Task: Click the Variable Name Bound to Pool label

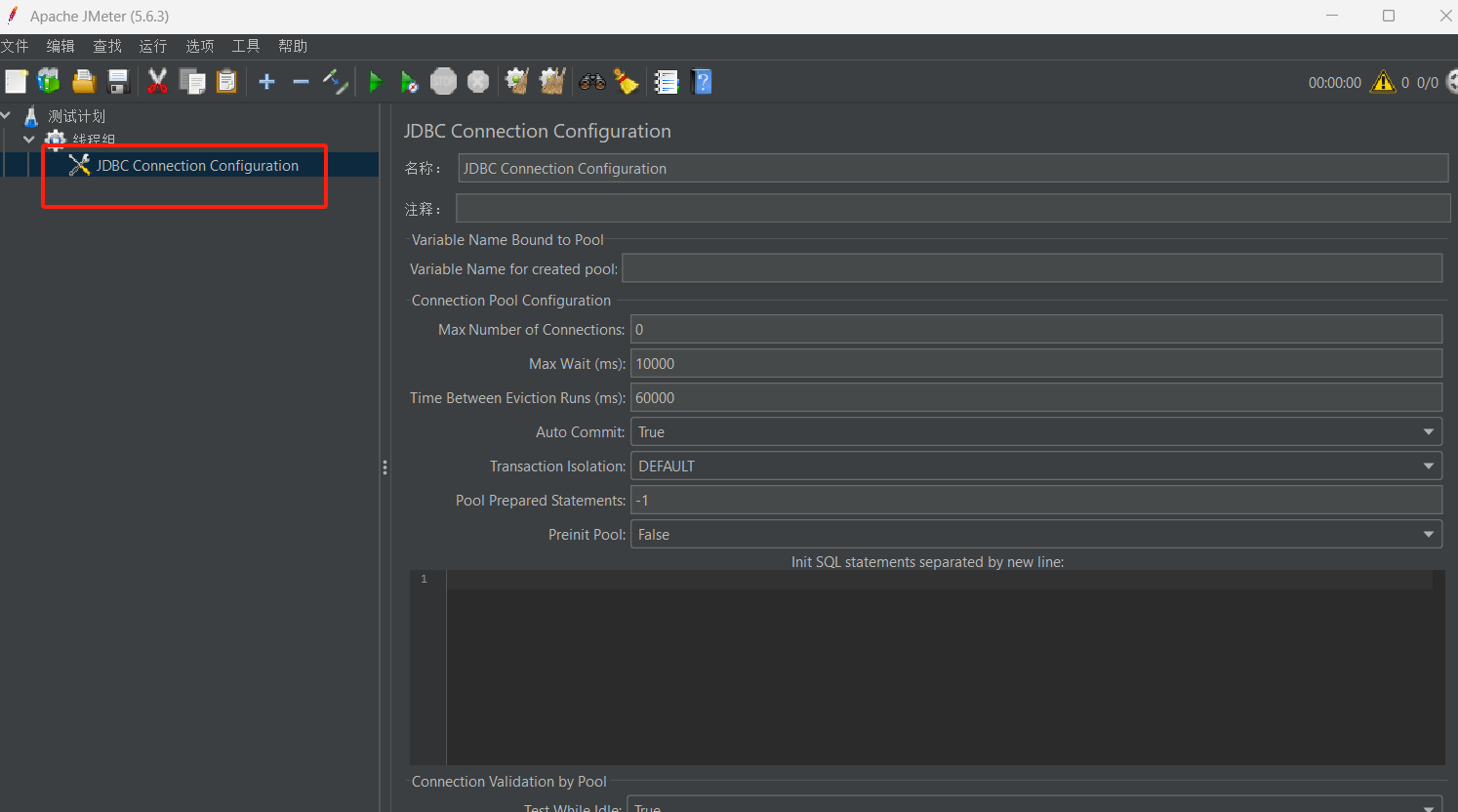Action: click(507, 239)
